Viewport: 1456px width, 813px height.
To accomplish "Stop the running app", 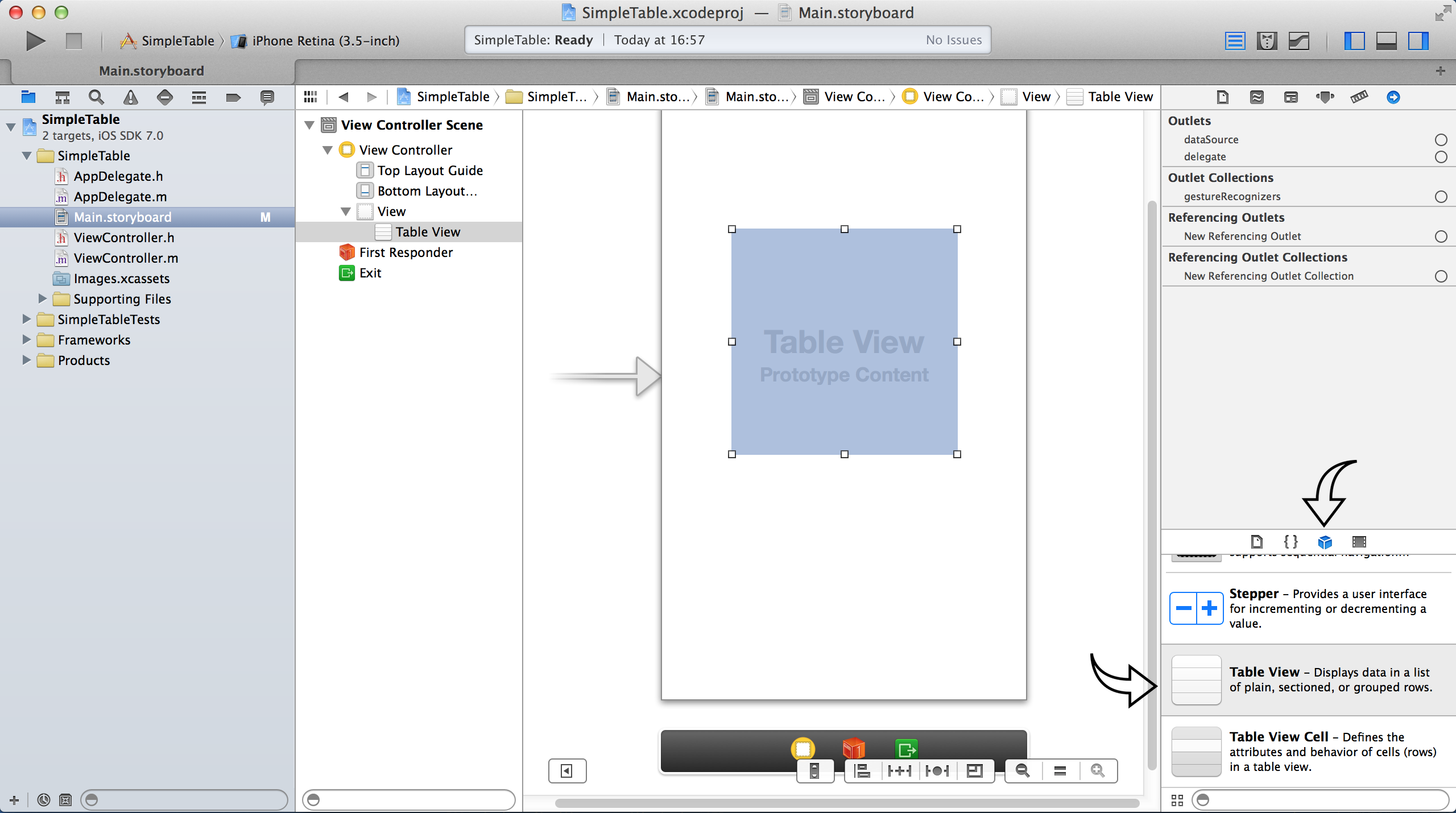I will pos(74,41).
